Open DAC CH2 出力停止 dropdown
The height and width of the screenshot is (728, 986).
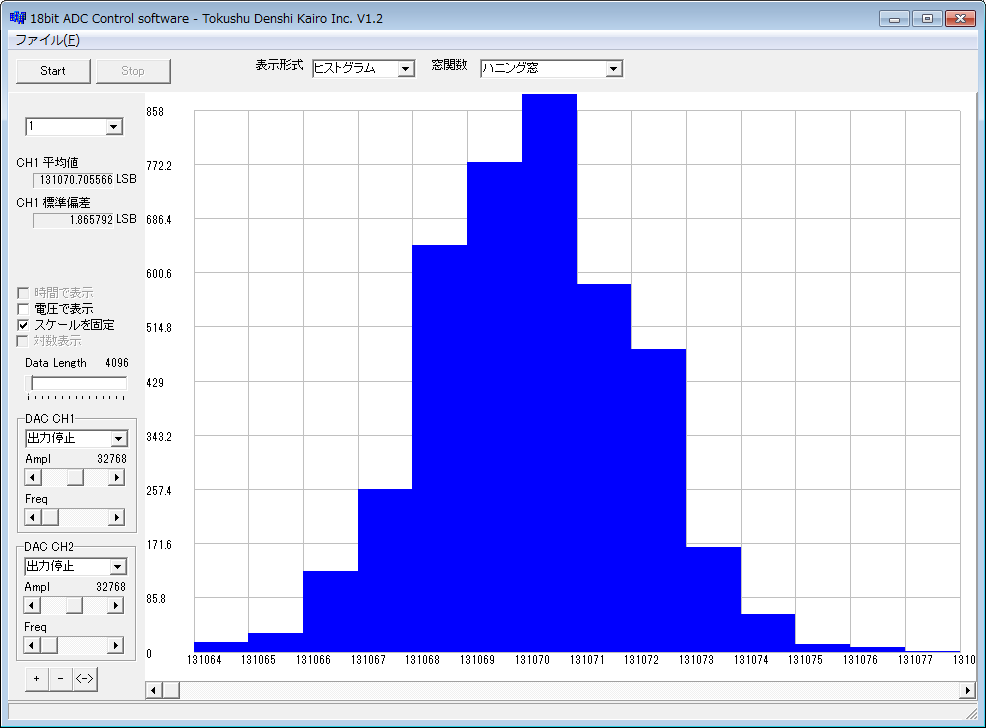pyautogui.click(x=118, y=567)
